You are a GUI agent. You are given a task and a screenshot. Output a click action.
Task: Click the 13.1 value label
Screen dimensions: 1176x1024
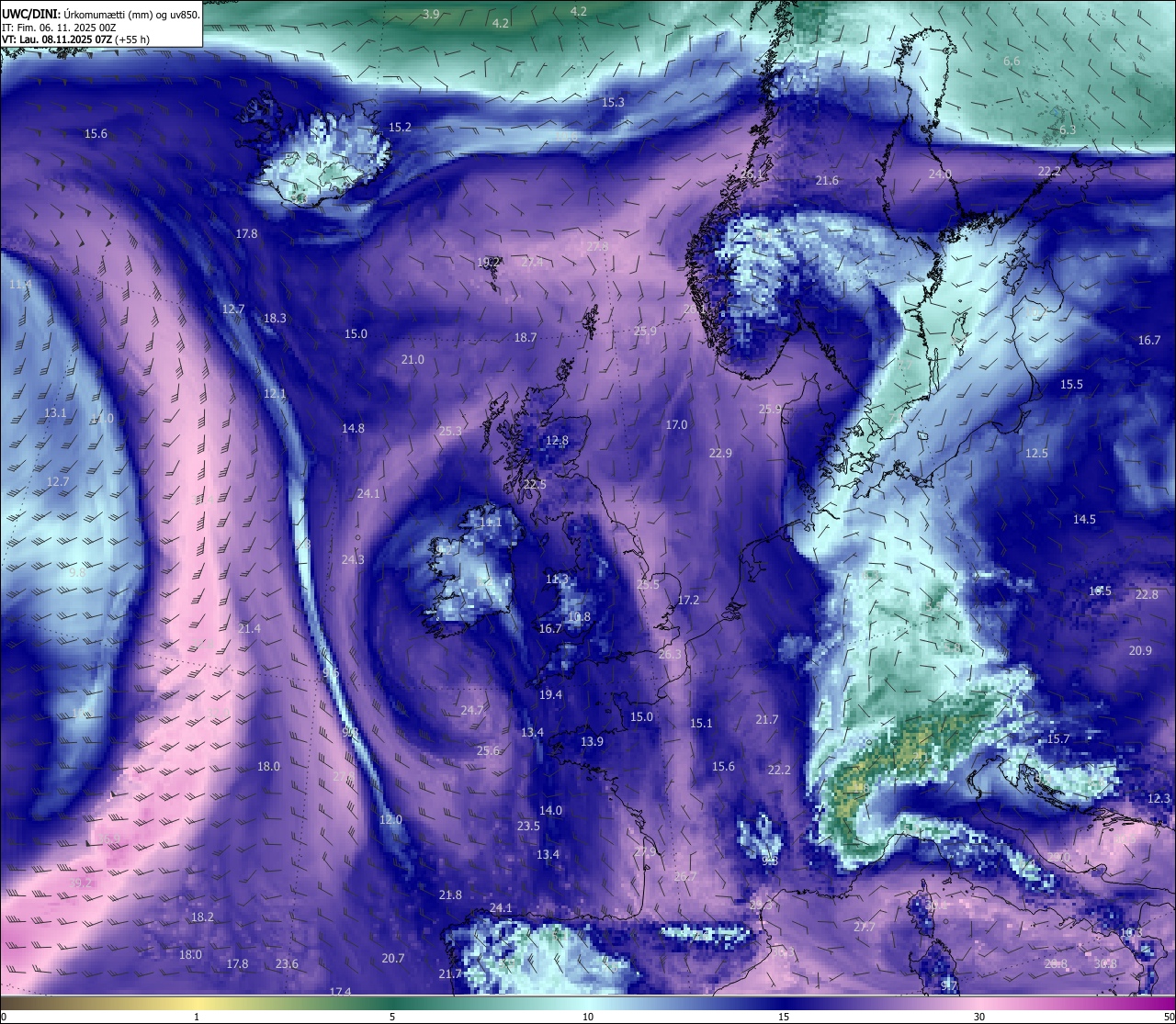56,412
